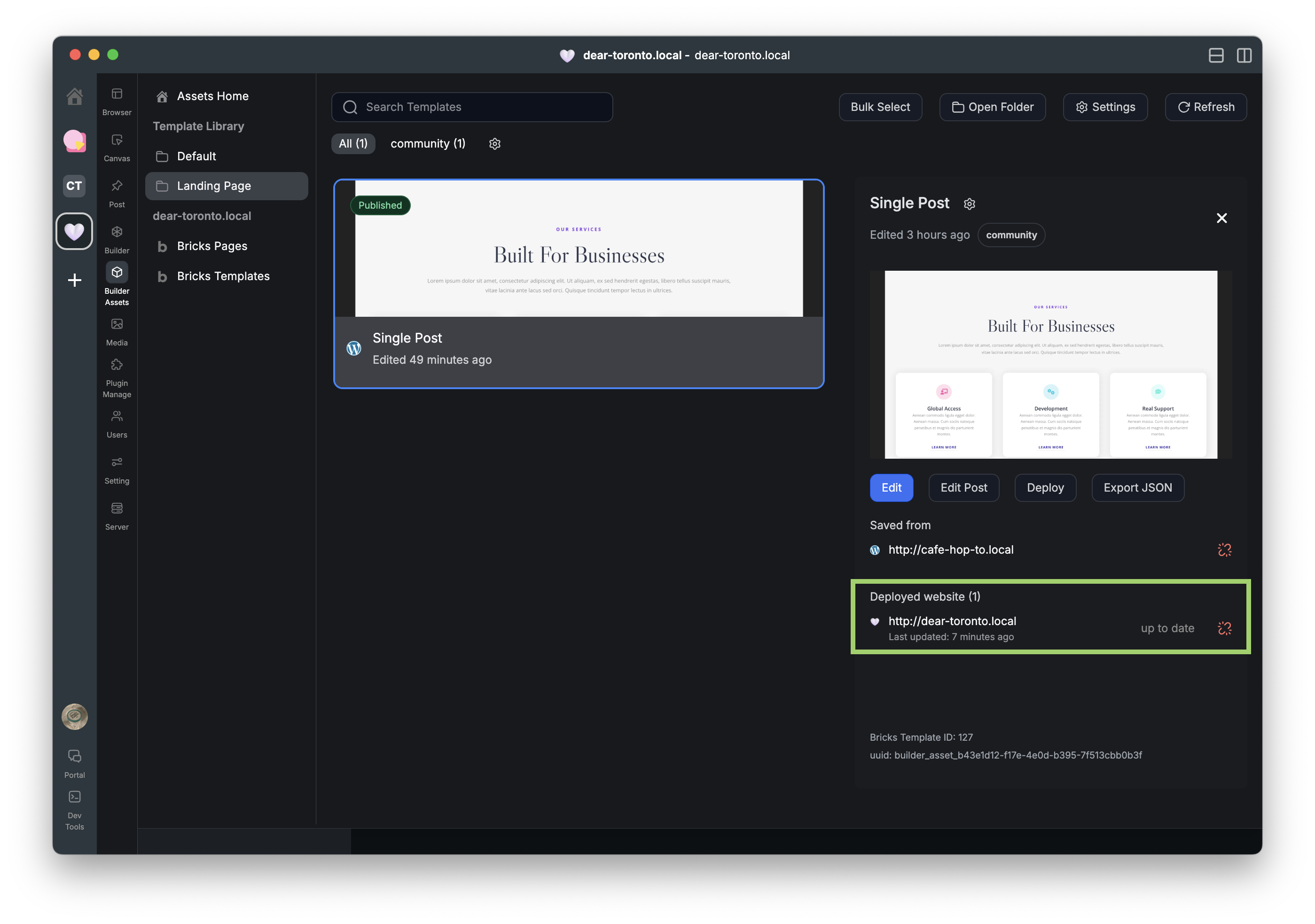Unlink the dear-toronto.local deployed website

[x=1224, y=628]
